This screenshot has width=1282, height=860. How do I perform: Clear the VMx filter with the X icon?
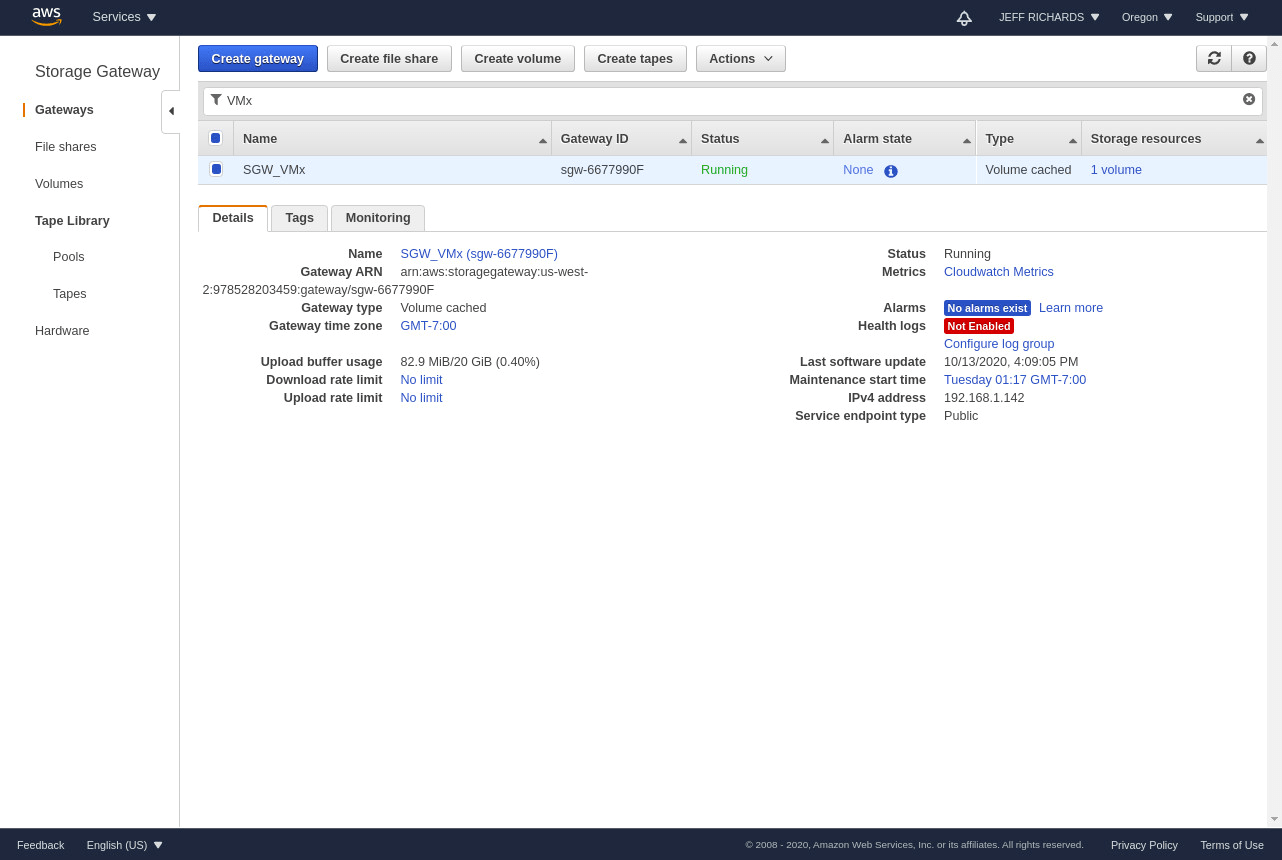tap(1249, 99)
